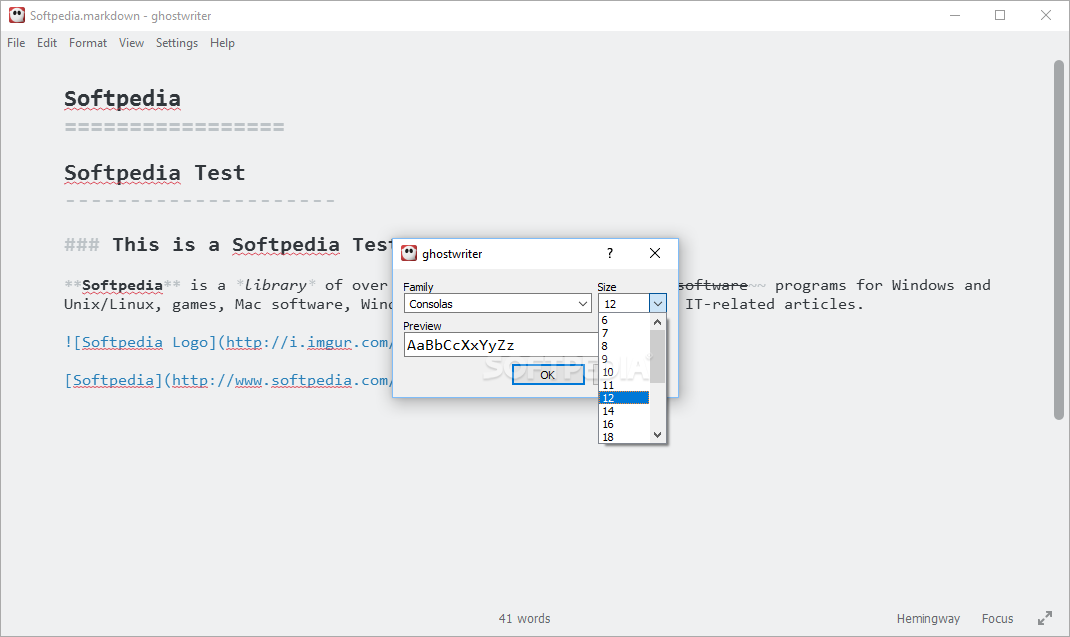Open the Format menu
This screenshot has height=637, width=1070.
(87, 43)
